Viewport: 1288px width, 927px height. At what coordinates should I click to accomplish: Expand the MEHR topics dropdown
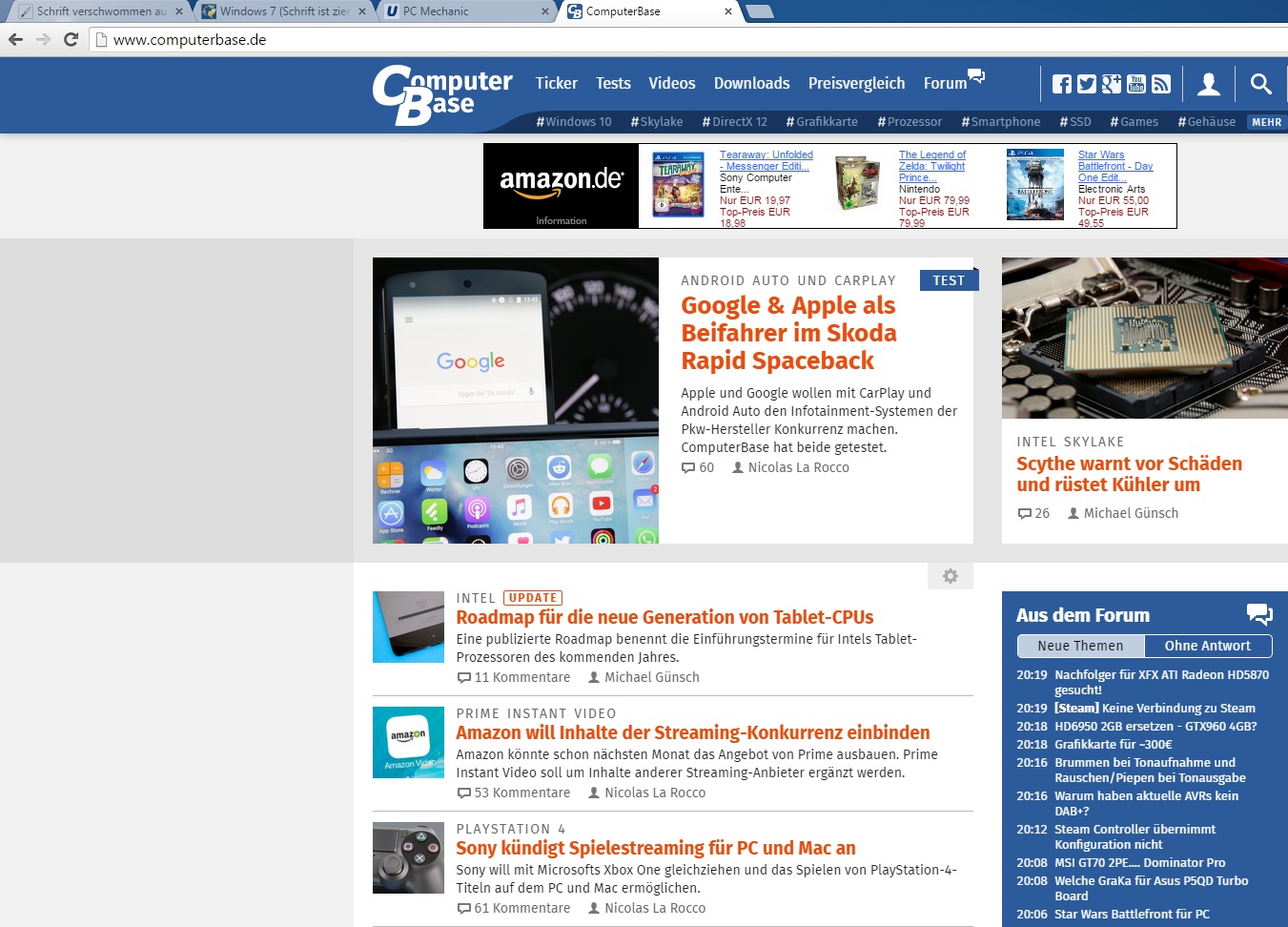(1267, 122)
